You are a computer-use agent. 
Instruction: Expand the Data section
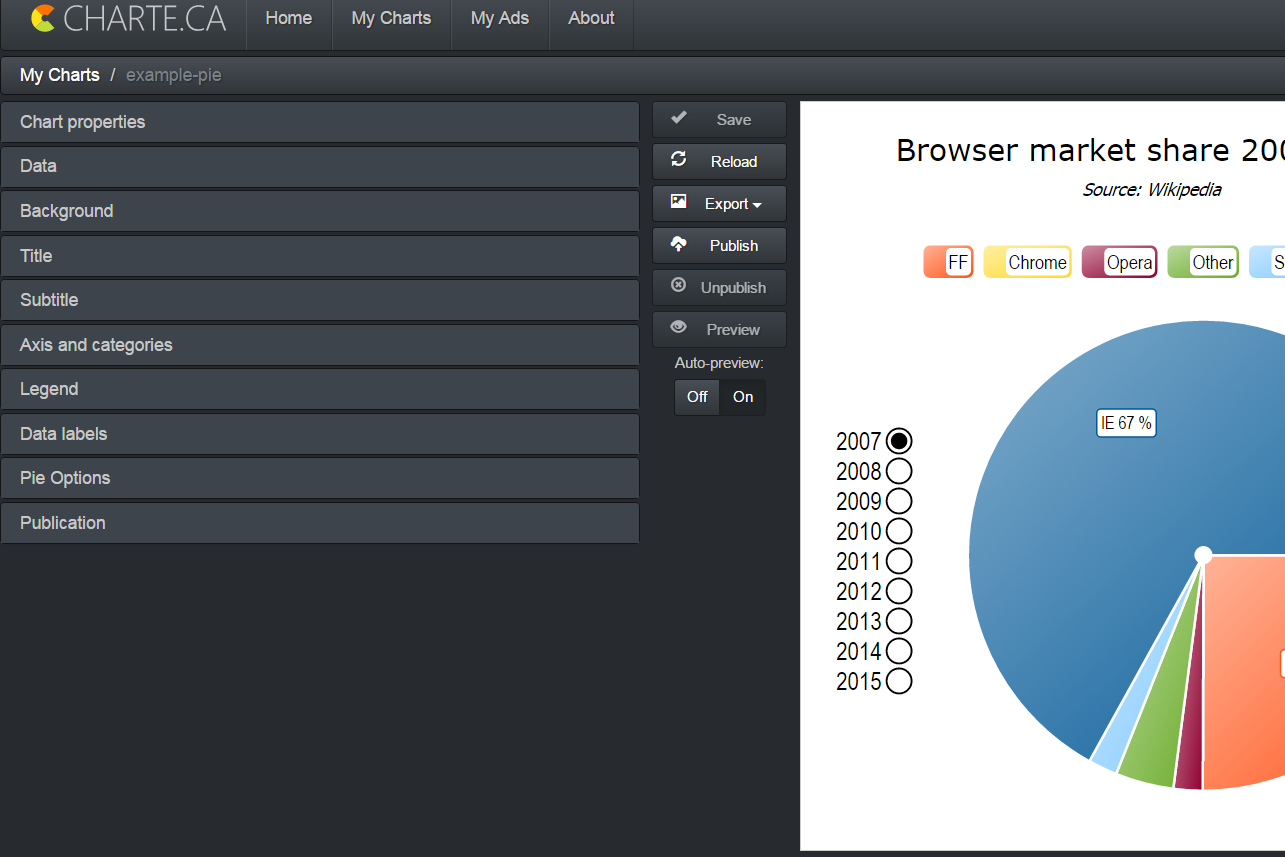pyautogui.click(x=320, y=166)
